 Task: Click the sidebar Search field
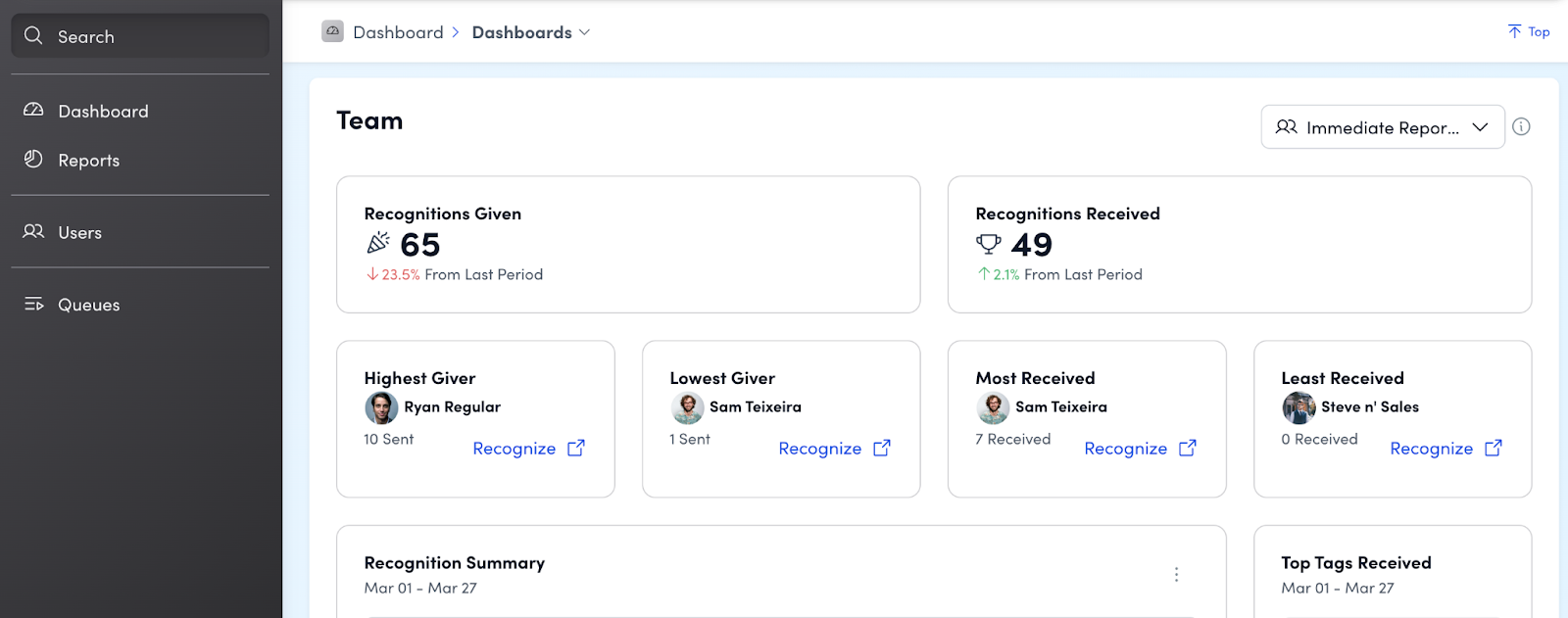click(140, 36)
